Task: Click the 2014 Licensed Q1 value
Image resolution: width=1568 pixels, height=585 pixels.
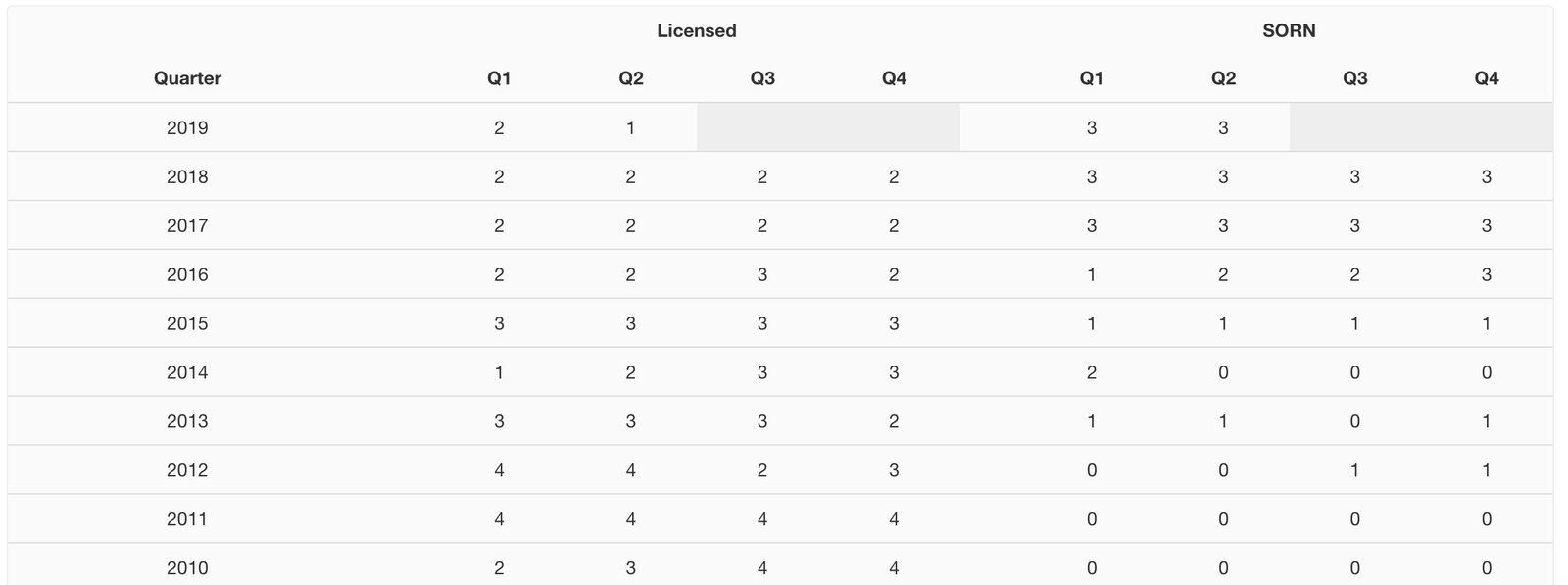Action: point(499,372)
